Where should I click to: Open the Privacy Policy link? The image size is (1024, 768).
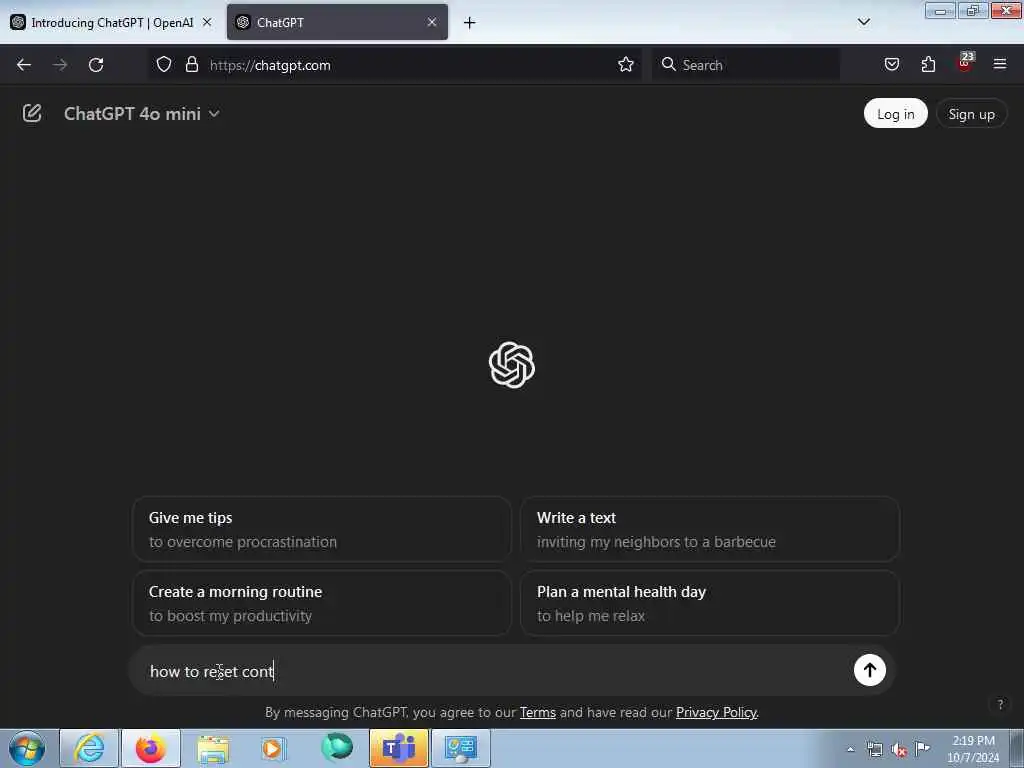tap(716, 712)
